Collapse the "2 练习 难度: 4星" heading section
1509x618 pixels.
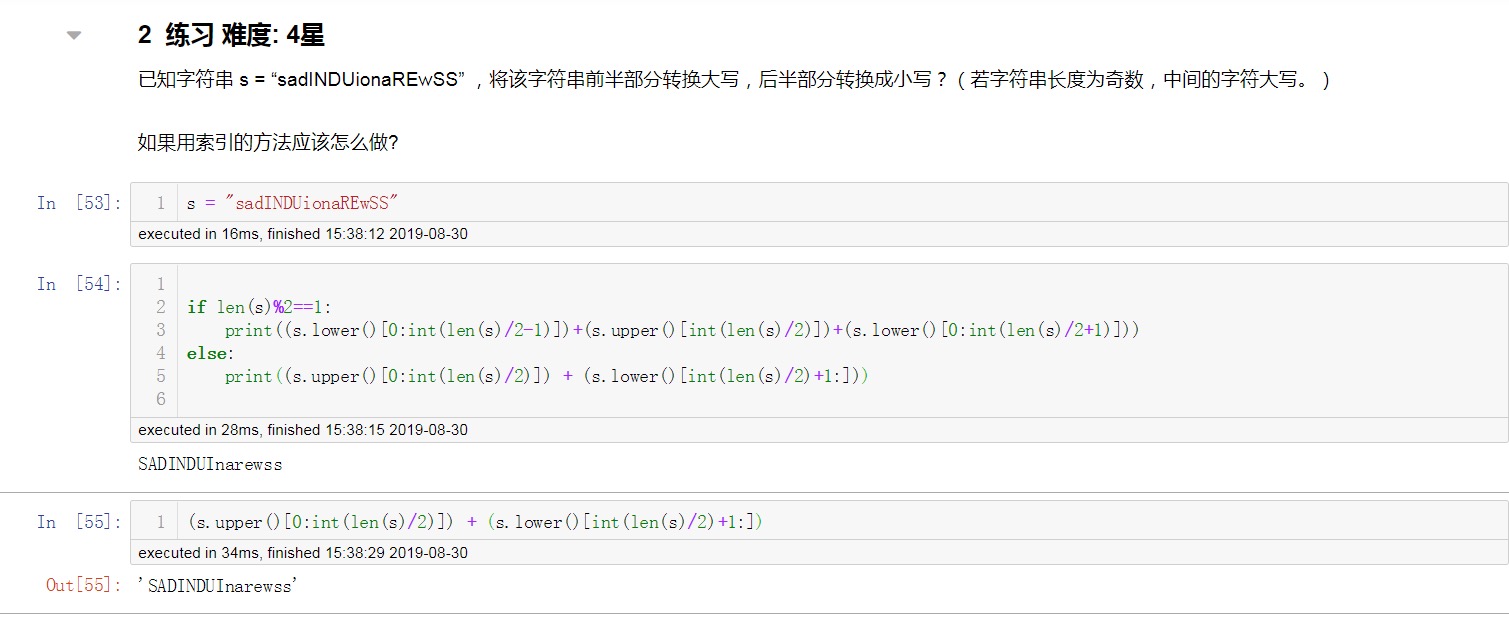tap(73, 36)
